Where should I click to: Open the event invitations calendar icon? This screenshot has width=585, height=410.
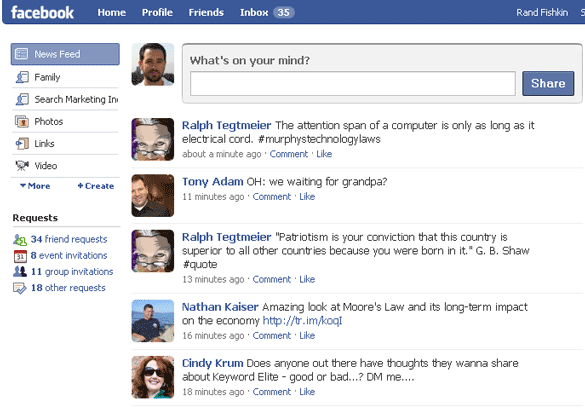pyautogui.click(x=20, y=256)
